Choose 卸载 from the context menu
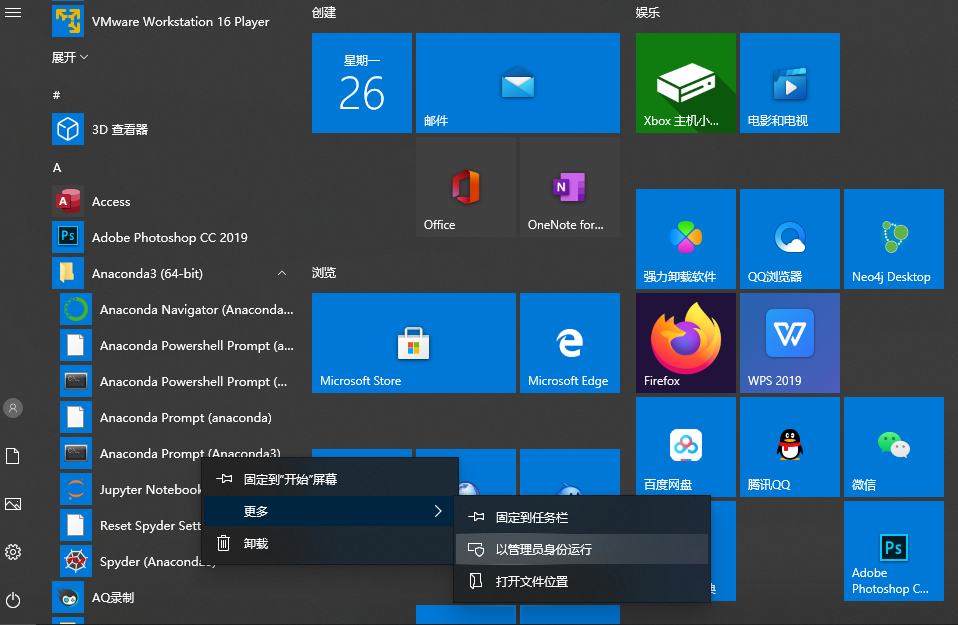The width and height of the screenshot is (958, 625). 330,543
